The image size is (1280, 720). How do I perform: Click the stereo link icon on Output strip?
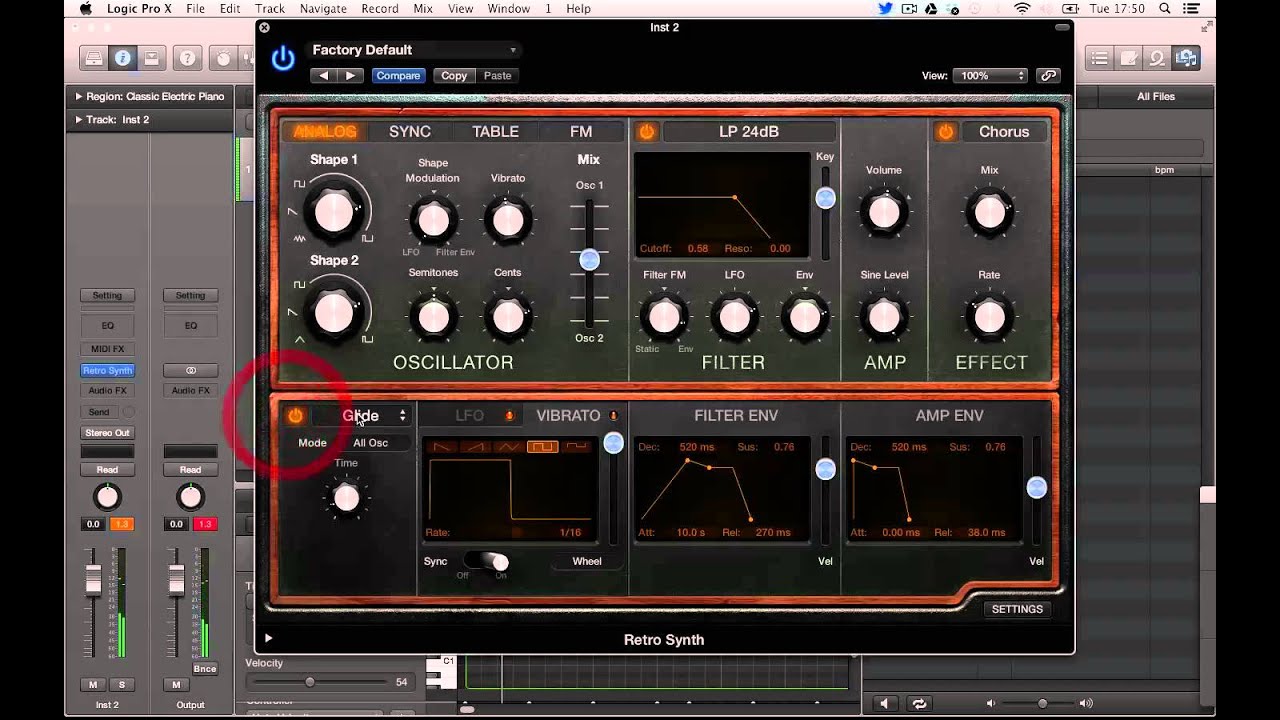(190, 370)
